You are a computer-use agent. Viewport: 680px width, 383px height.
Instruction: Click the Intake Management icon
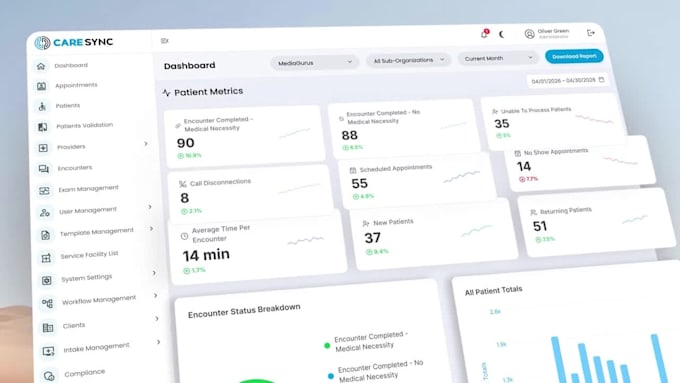coord(48,351)
